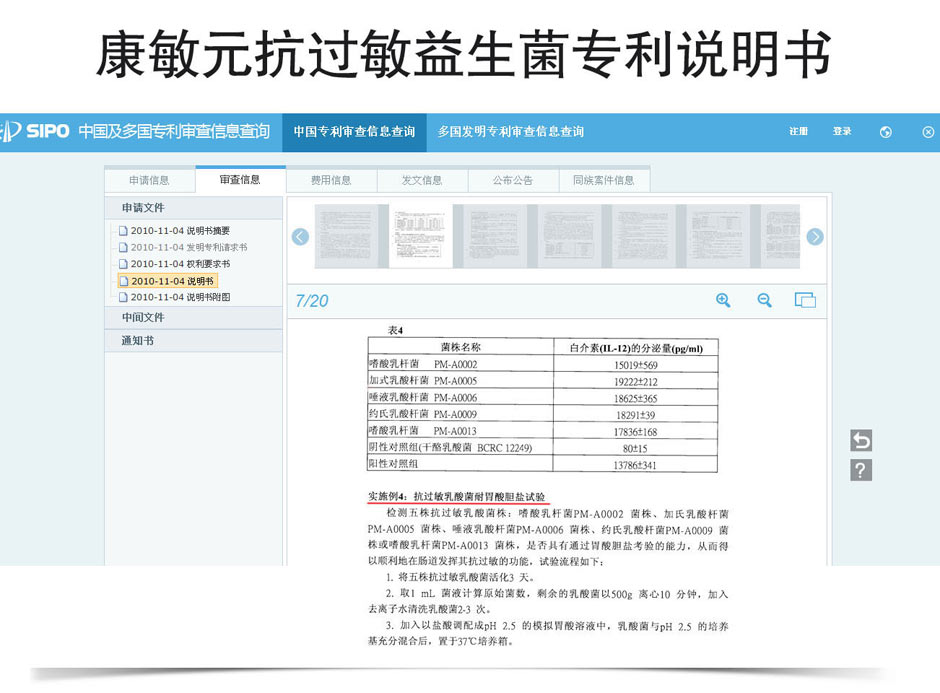Click the SIPO logo
The height and width of the screenshot is (693, 940).
pyautogui.click(x=35, y=131)
